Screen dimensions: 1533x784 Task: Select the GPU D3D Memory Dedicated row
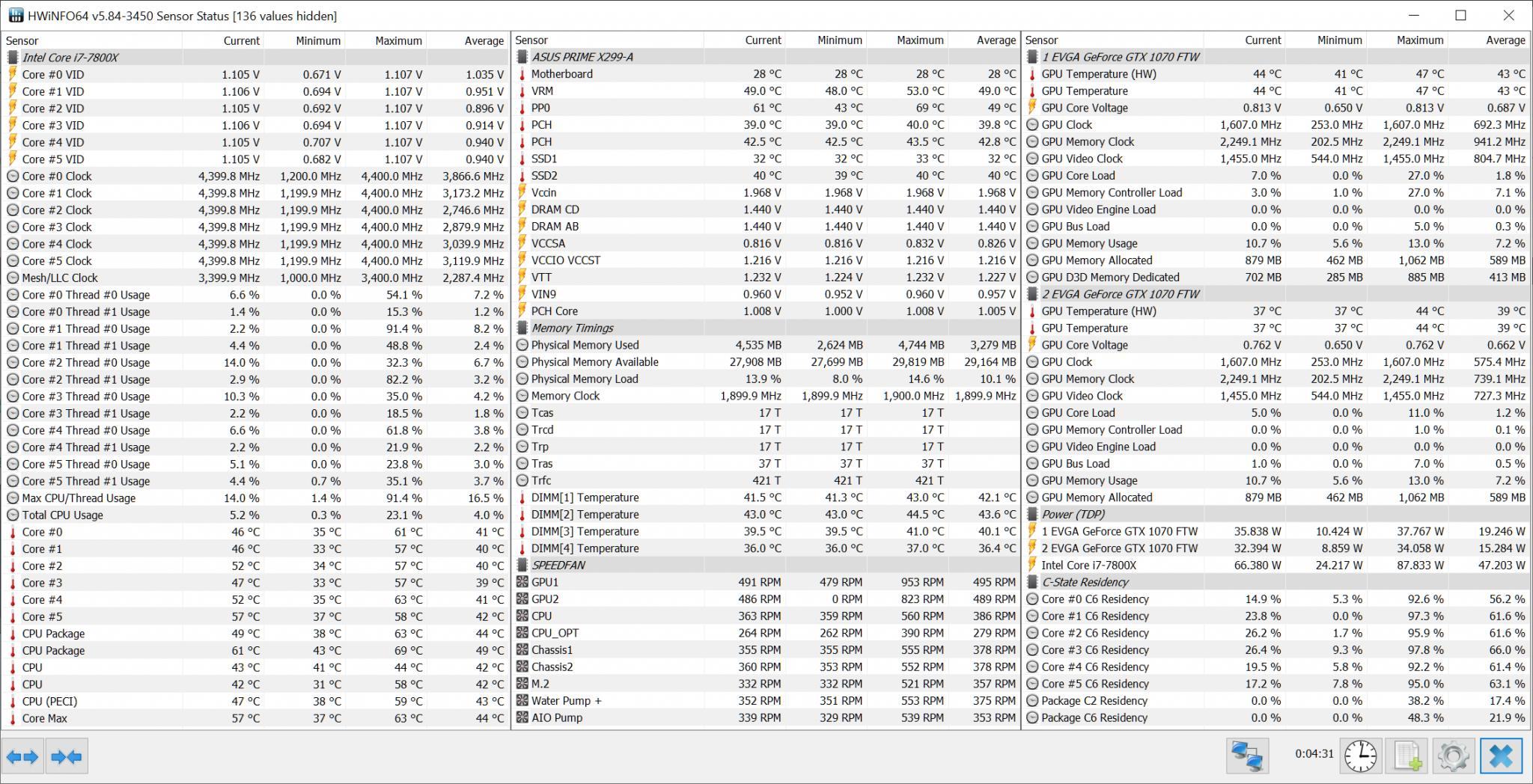coord(1277,277)
